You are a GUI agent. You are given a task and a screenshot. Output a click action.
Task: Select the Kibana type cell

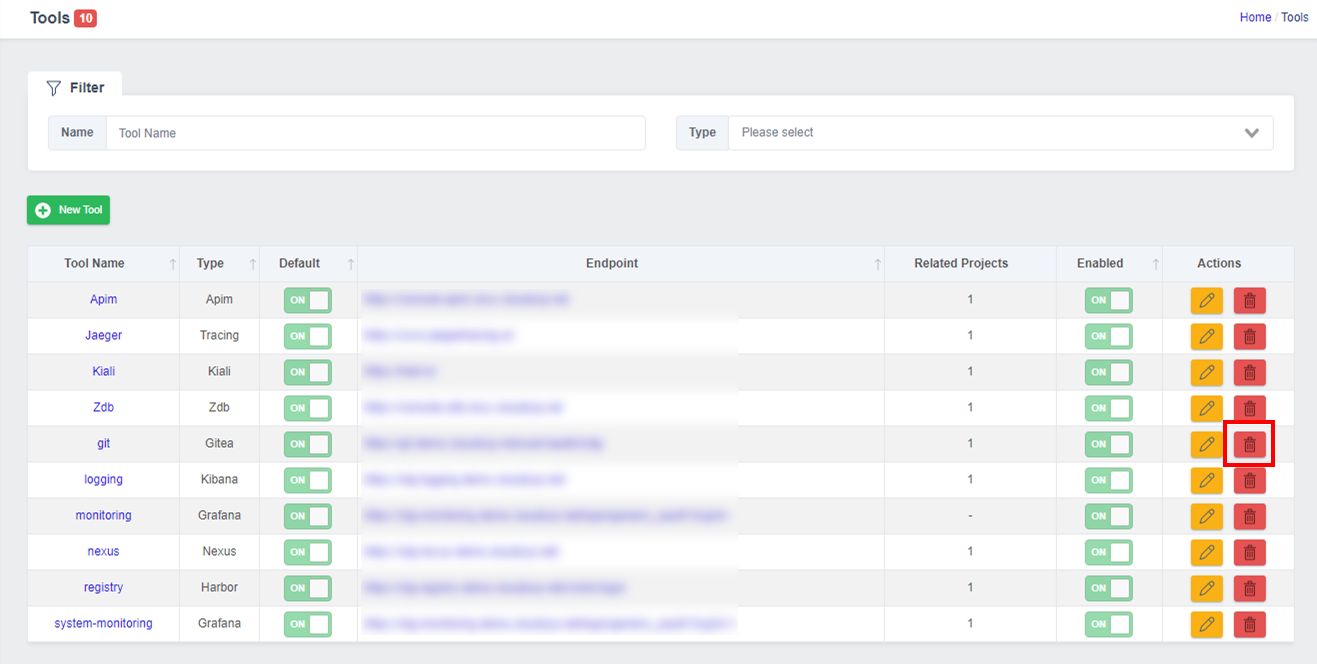(x=219, y=480)
